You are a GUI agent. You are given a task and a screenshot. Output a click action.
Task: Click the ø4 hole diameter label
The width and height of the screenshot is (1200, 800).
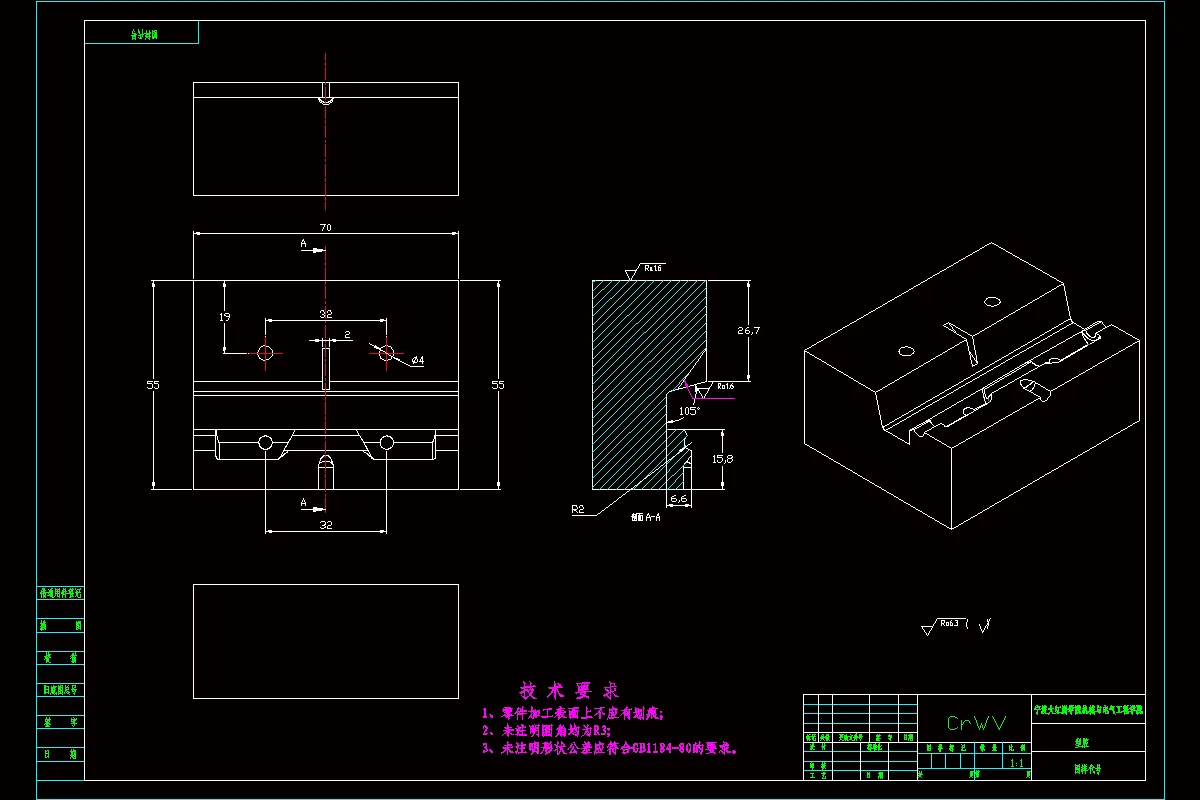[418, 360]
